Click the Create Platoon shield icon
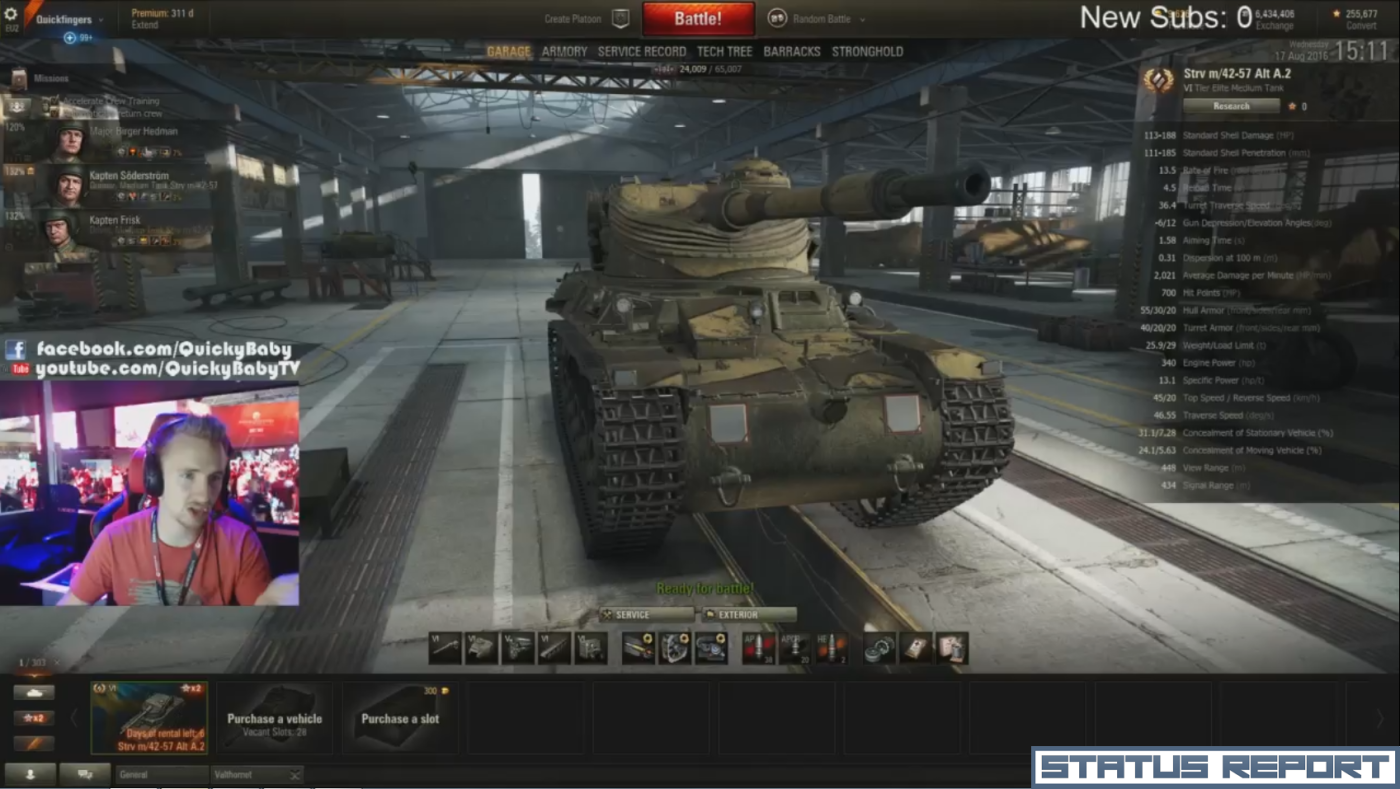Image resolution: width=1400 pixels, height=789 pixels. click(620, 18)
